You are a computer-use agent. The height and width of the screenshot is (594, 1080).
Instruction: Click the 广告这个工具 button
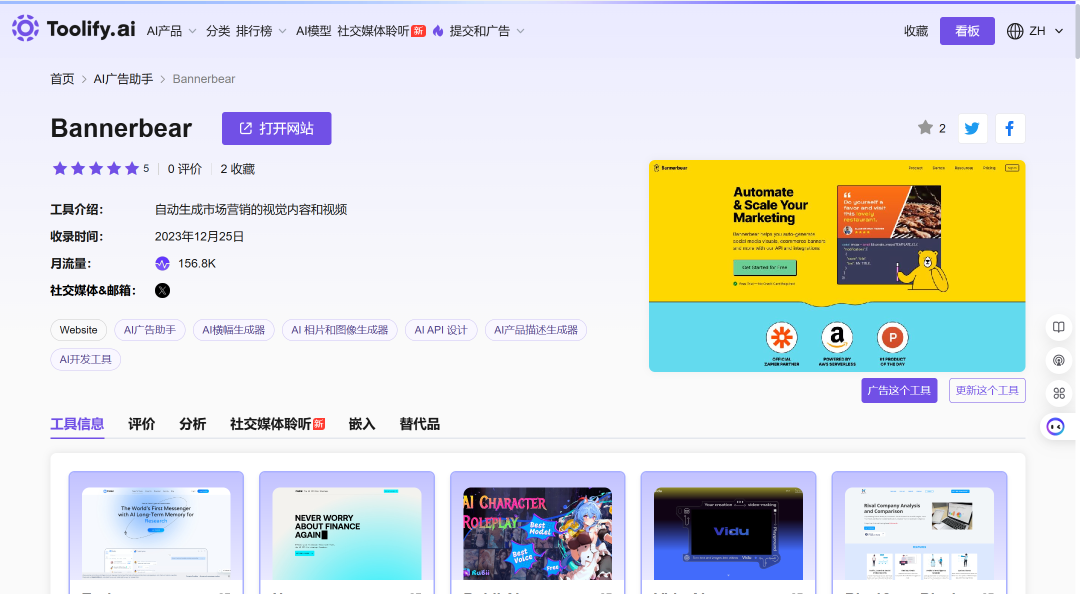(899, 391)
